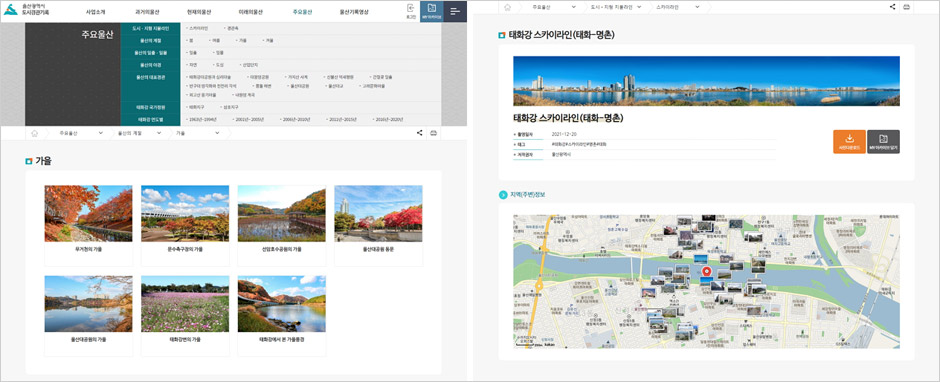Image resolution: width=940 pixels, height=382 pixels.
Task: Share the 태화강 스카이라인 detail page
Action: (x=893, y=7)
